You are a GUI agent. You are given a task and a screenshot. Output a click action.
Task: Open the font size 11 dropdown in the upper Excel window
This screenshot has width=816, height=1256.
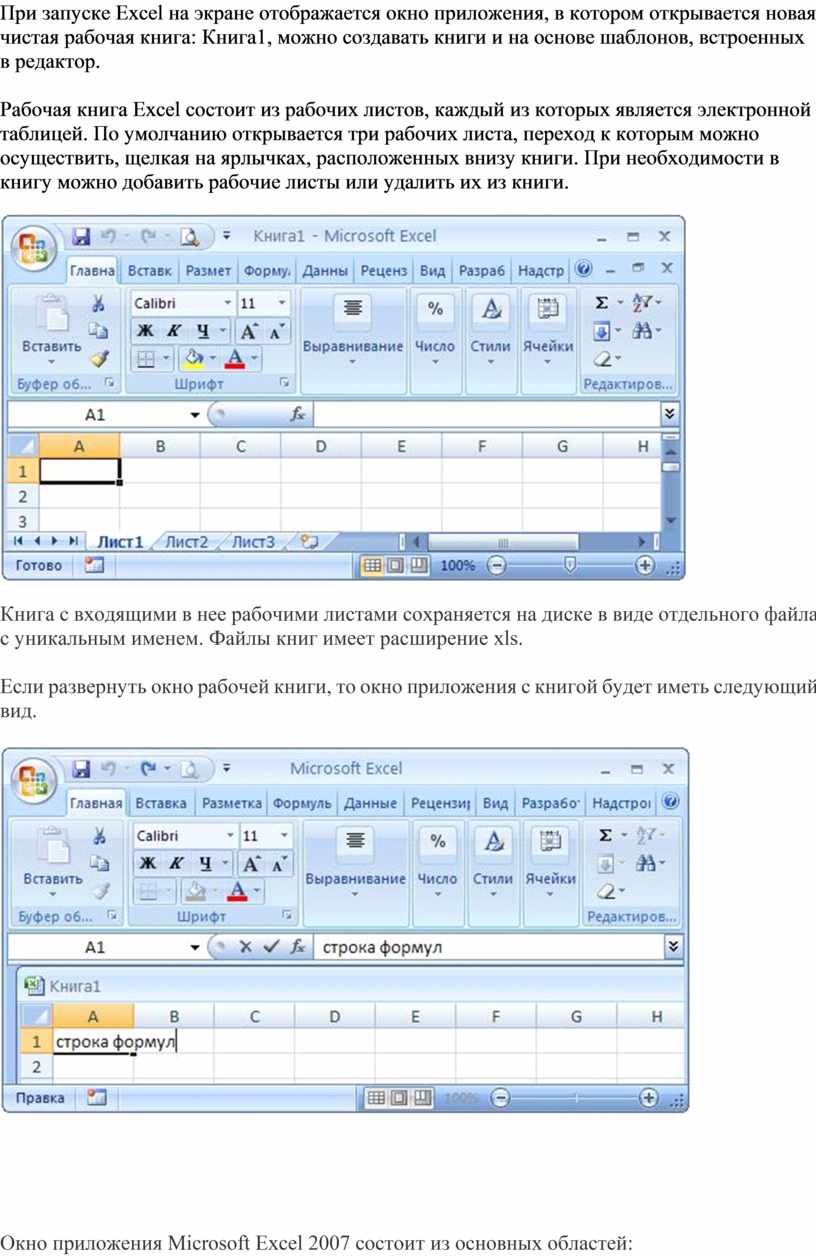coord(283,303)
